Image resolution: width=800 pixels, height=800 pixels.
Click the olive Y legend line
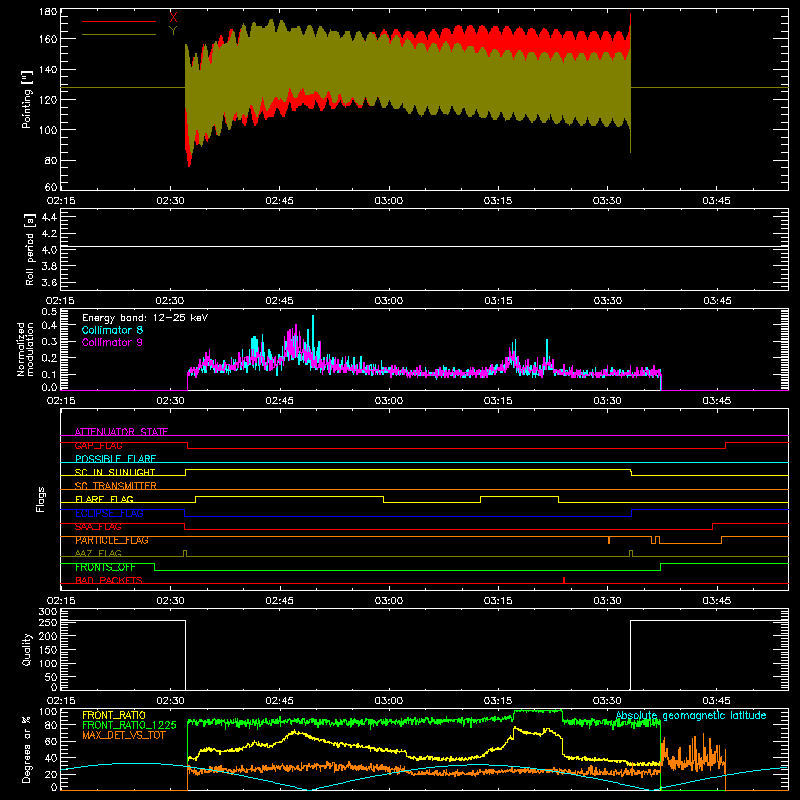pos(119,35)
